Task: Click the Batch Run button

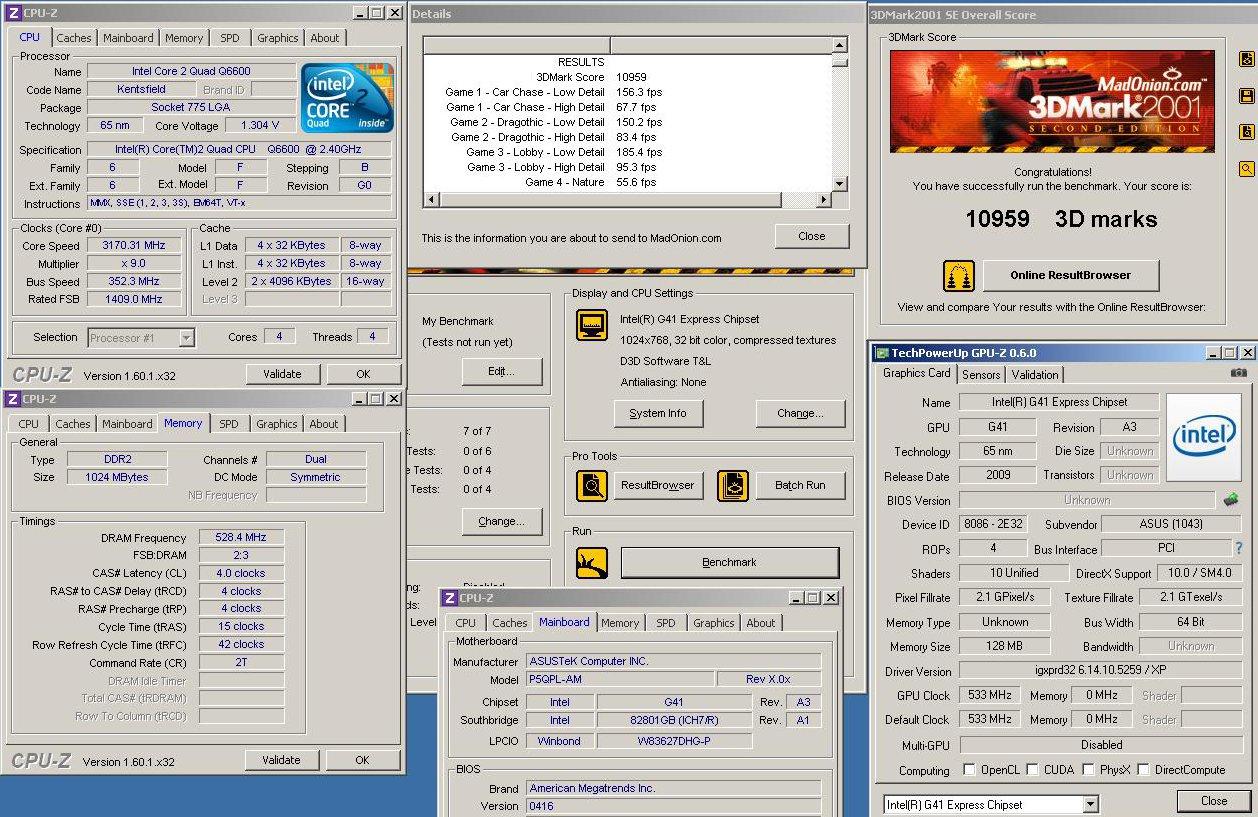Action: click(800, 486)
